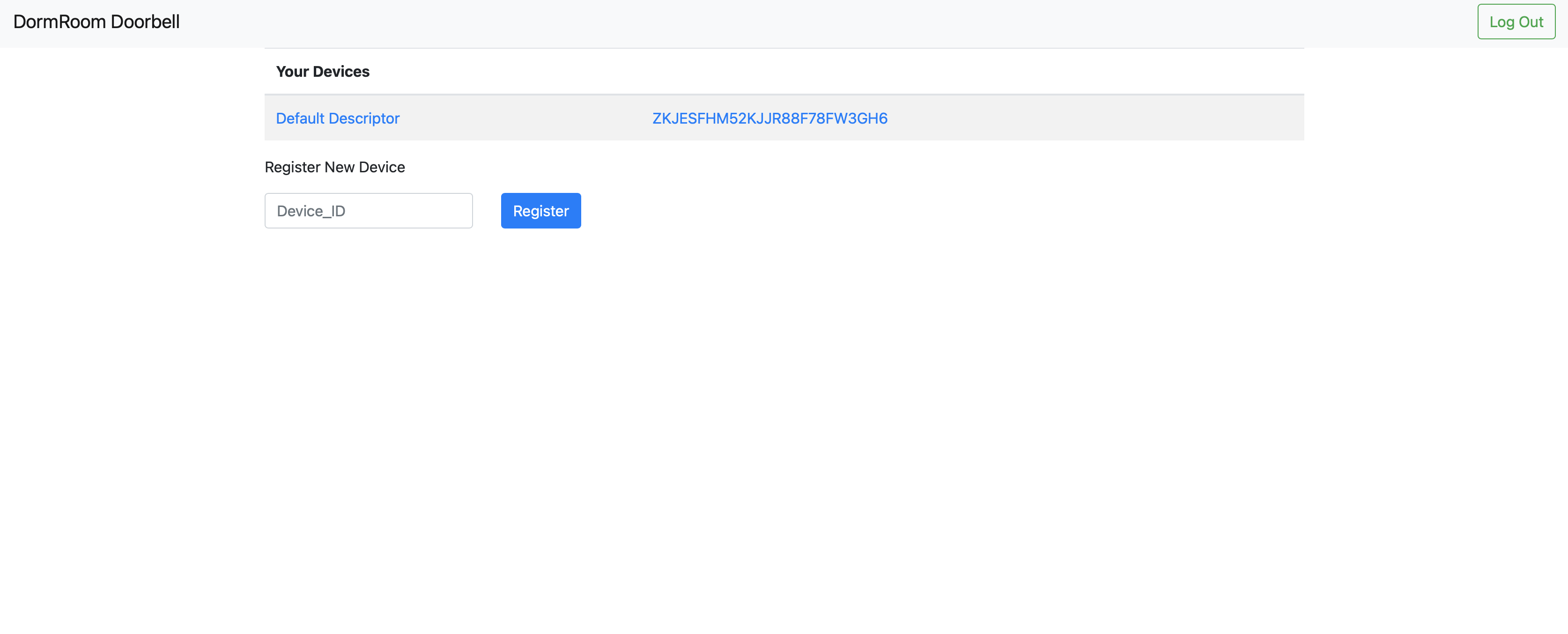Click the DormRoom Doorbell brand title
Viewport: 1568px width, 634px height.
coord(96,22)
